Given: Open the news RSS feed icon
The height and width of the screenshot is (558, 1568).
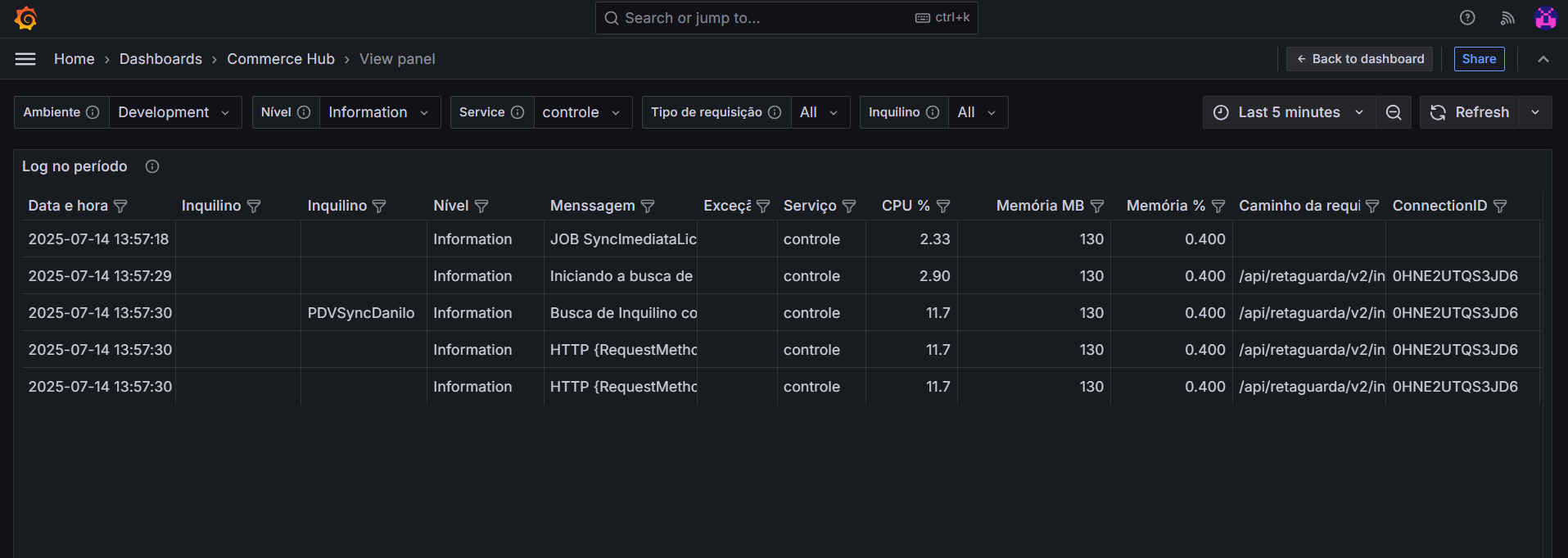Looking at the screenshot, I should [x=1507, y=18].
